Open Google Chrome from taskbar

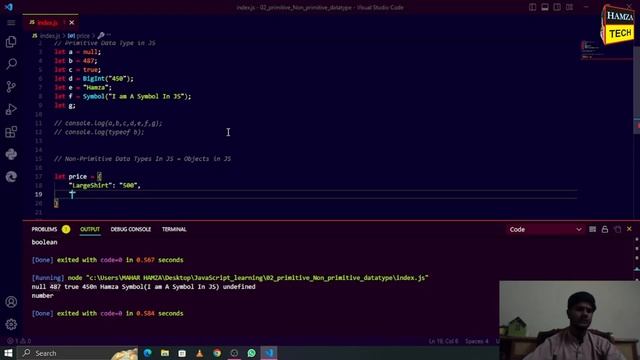tap(217, 353)
